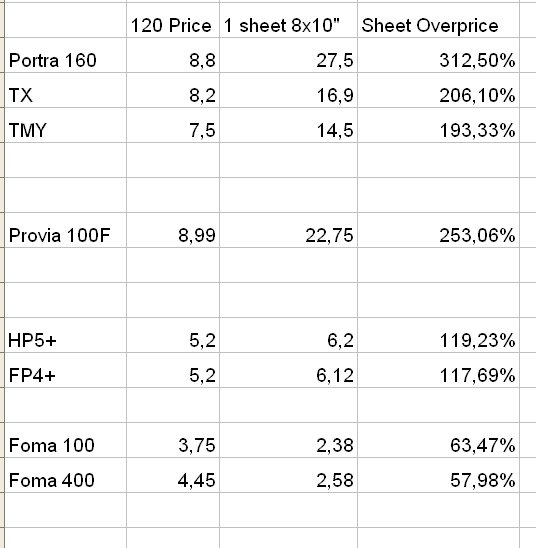The height and width of the screenshot is (548, 536).
Task: Select the Foma 400 cell
Action: (66, 475)
